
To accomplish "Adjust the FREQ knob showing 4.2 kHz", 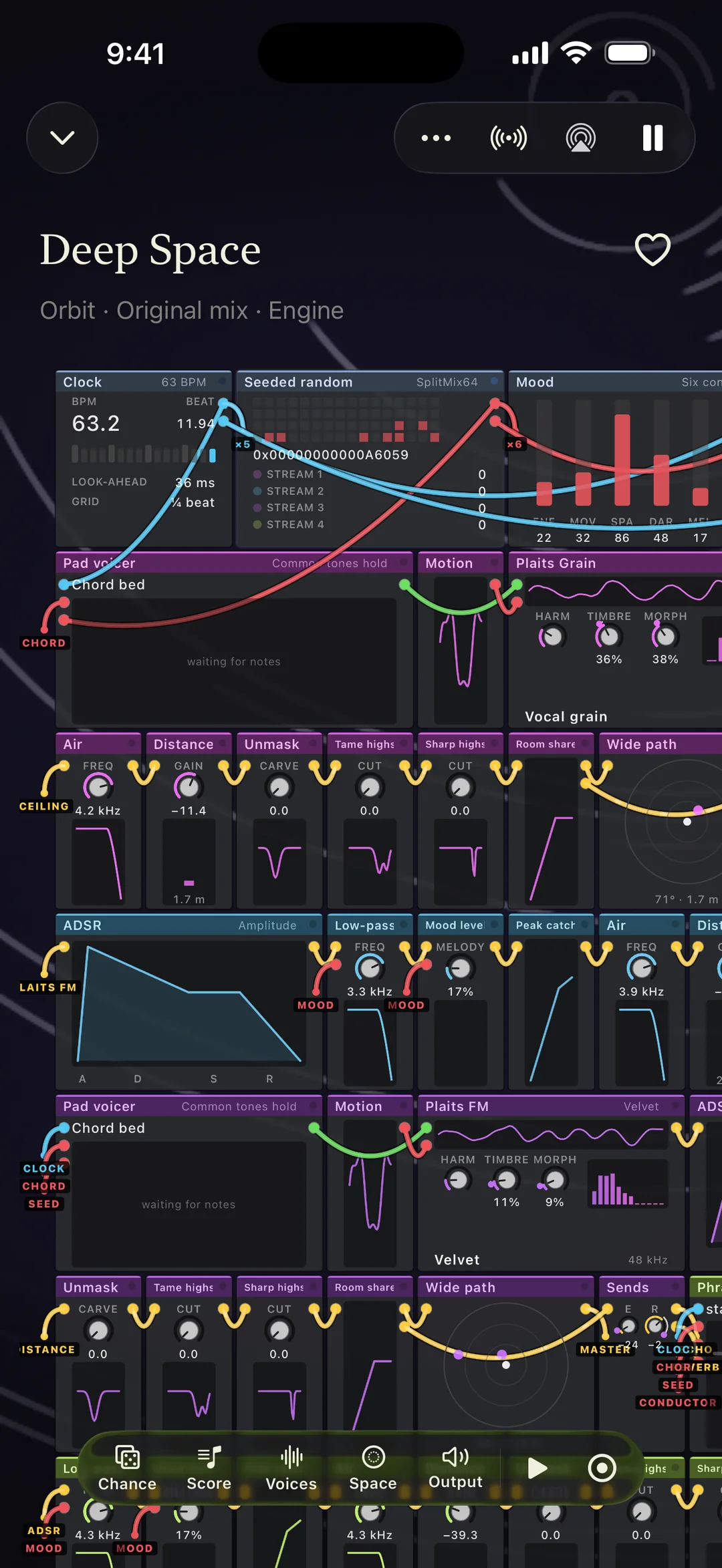I will (98, 787).
